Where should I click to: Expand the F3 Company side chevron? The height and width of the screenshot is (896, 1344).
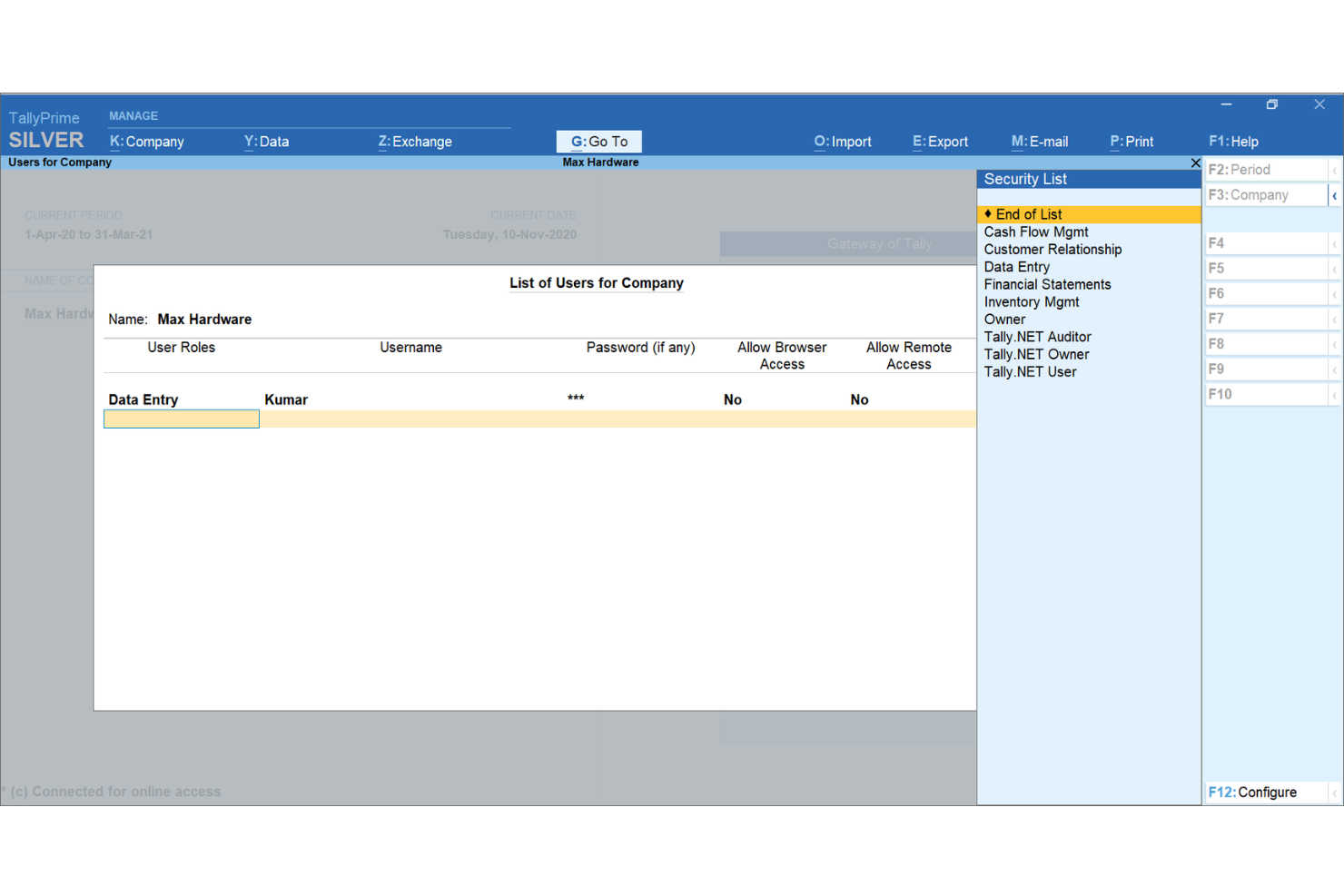tap(1334, 194)
